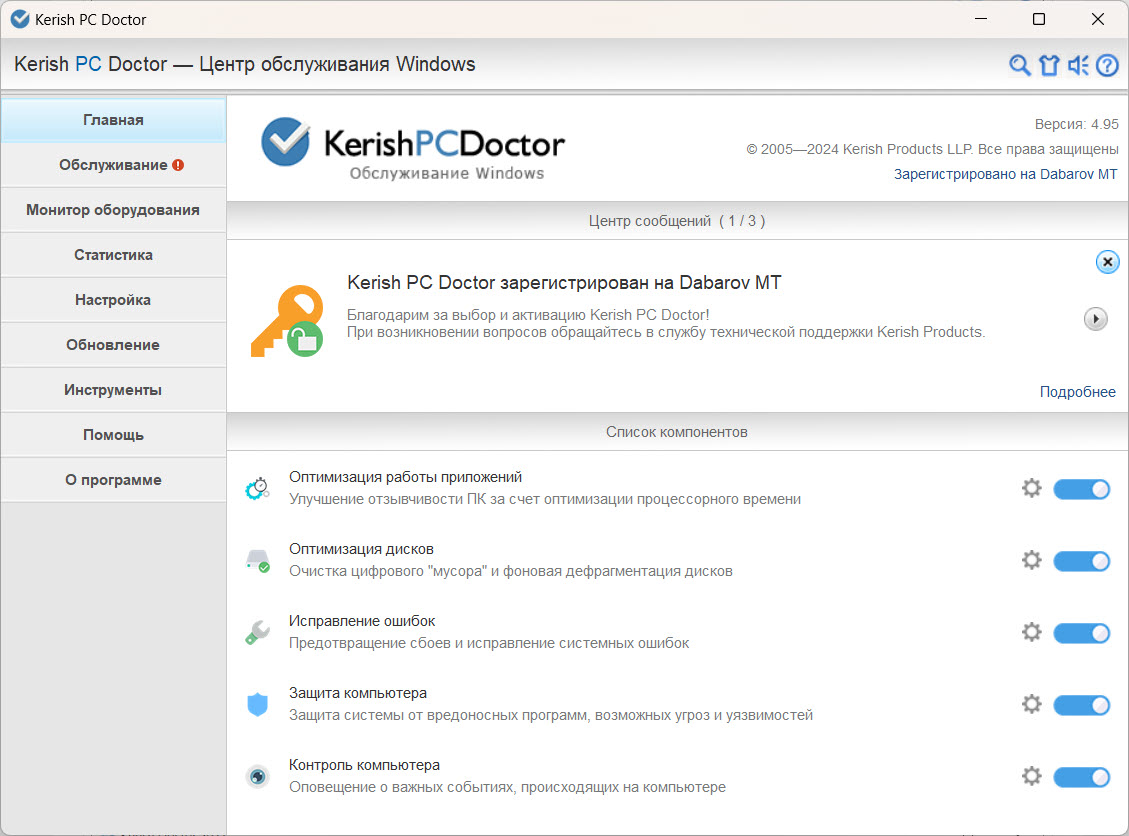Screen dimensions: 1129x836
Task: Dismiss the message with the X button
Action: point(1107,262)
